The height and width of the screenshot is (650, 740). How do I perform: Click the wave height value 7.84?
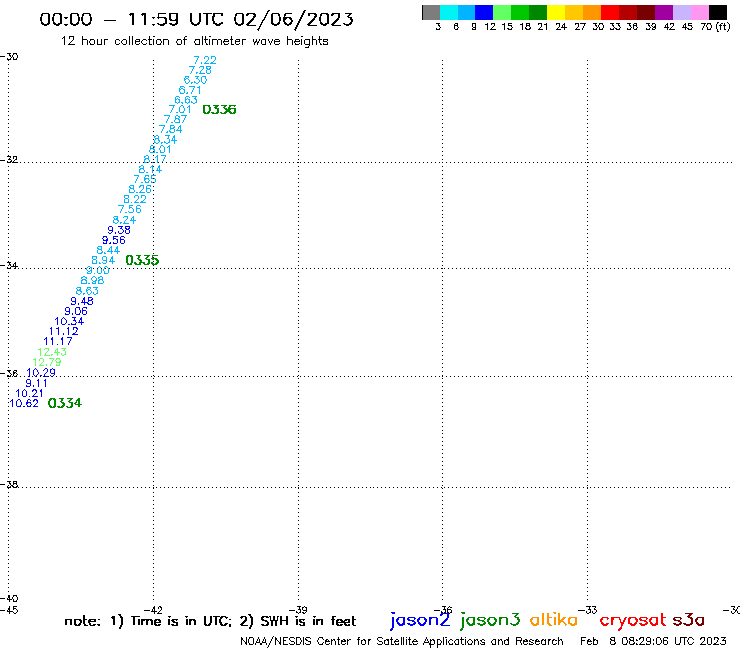click(170, 129)
